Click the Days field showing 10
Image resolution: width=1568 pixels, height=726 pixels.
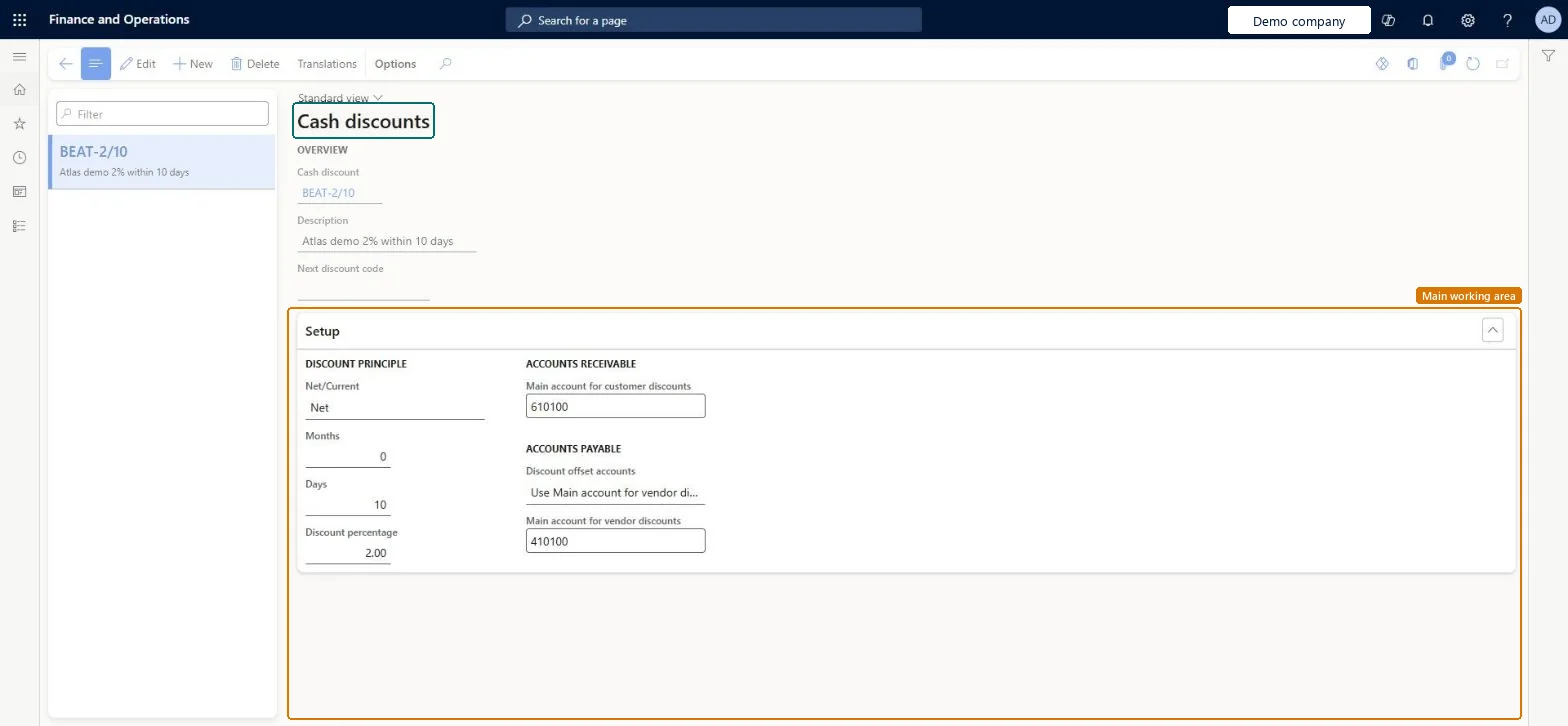point(348,505)
